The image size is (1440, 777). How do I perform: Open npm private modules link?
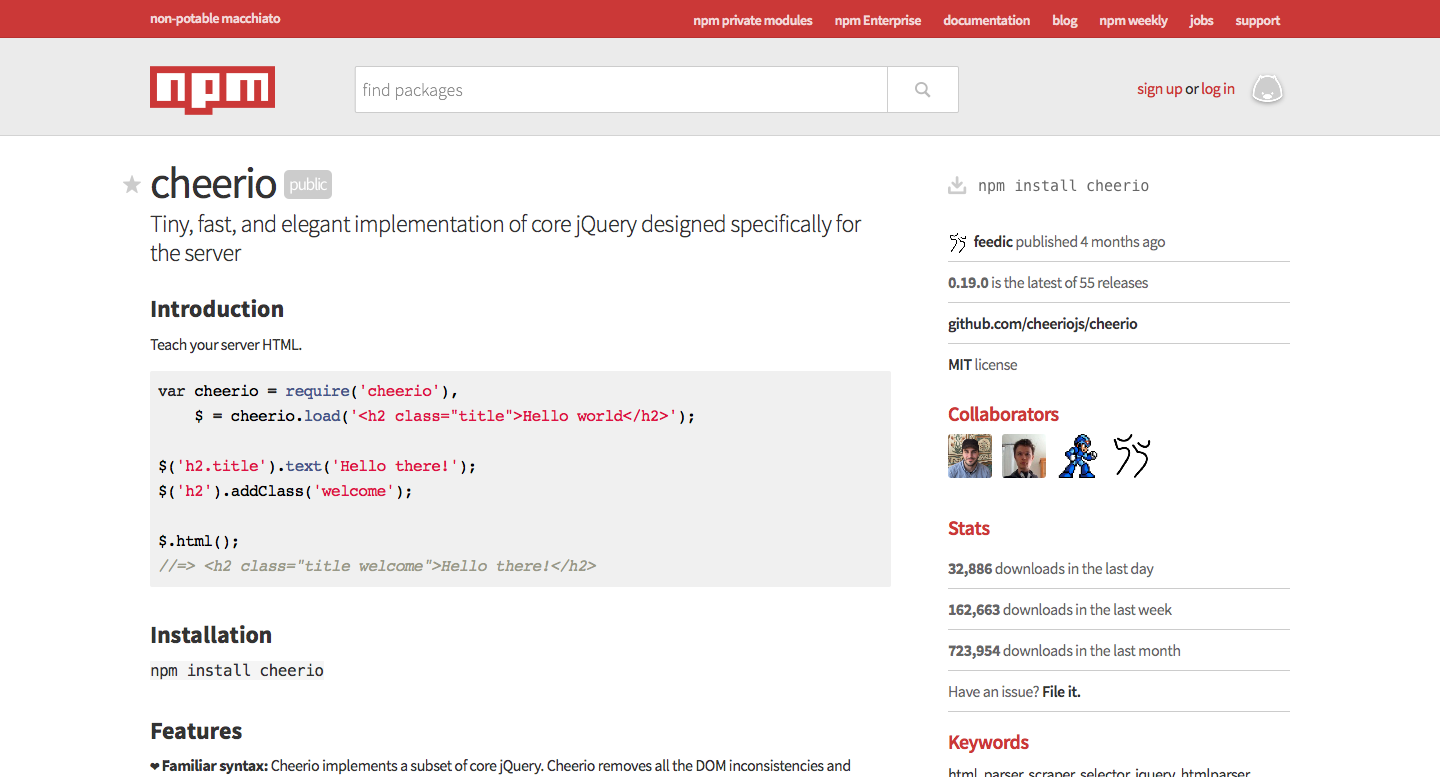(753, 20)
